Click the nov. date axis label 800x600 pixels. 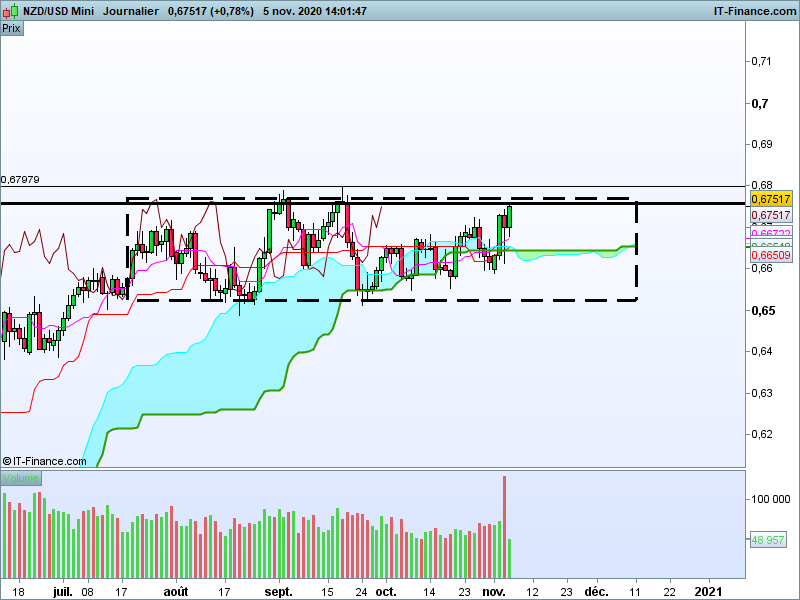coord(493,592)
